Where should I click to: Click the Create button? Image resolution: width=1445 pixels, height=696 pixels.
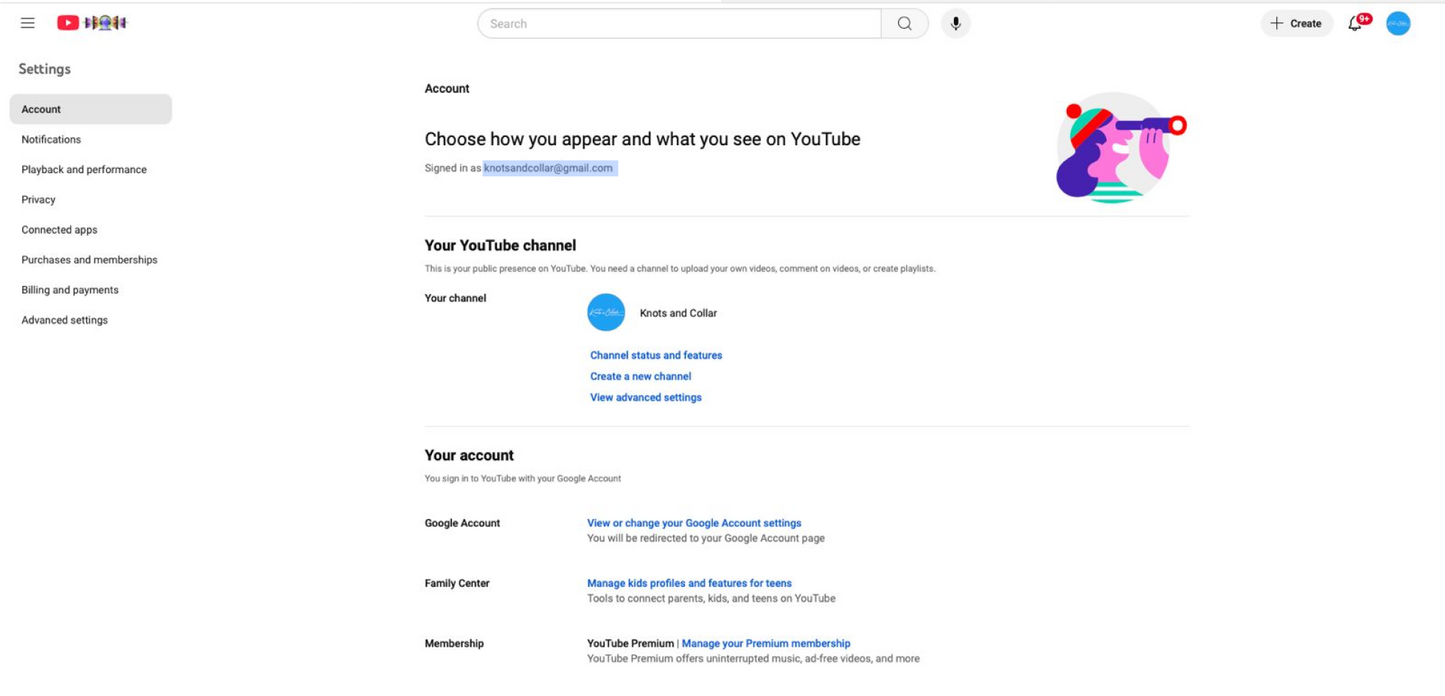[x=1296, y=24]
